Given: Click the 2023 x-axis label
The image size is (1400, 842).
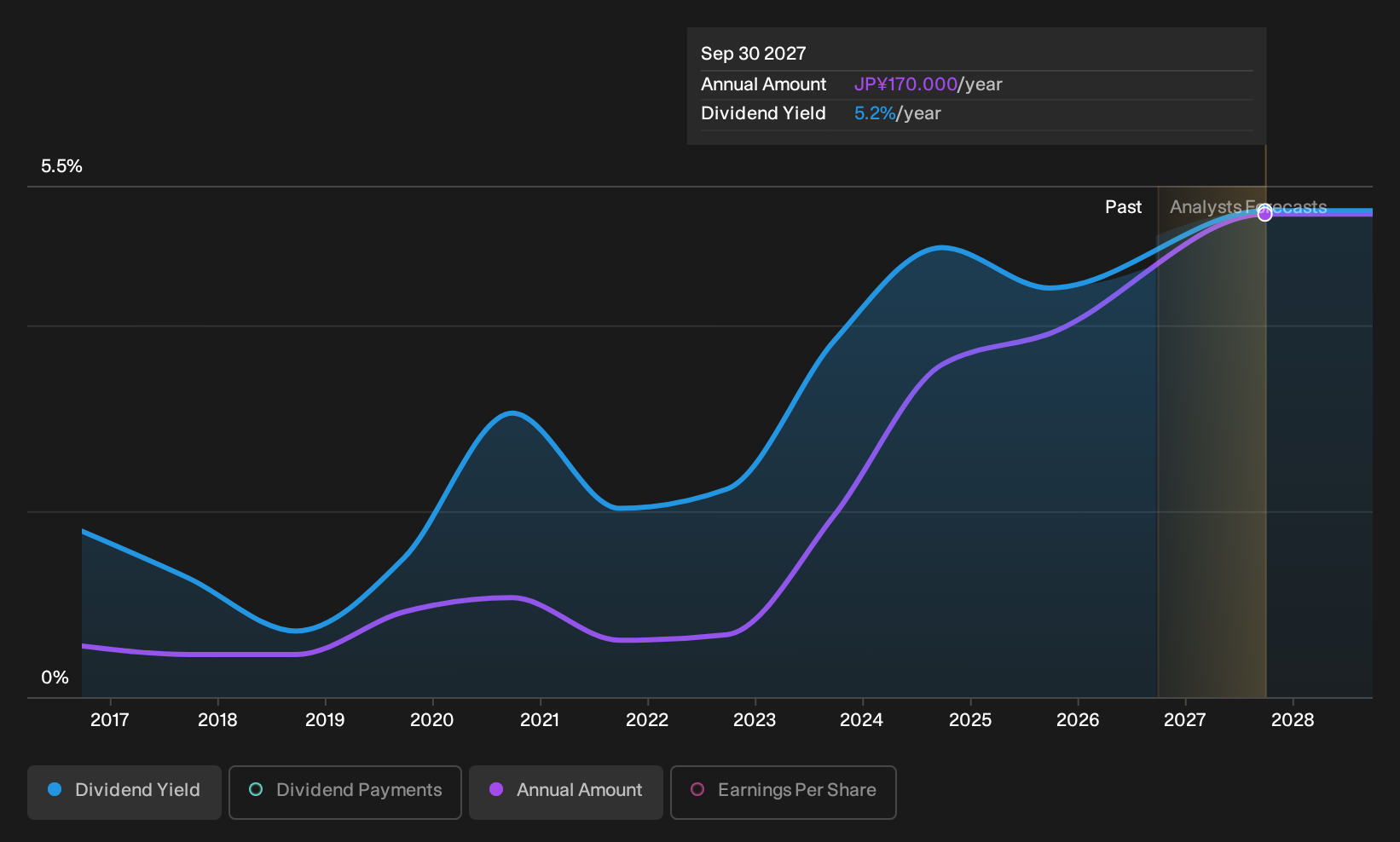Looking at the screenshot, I should click(x=755, y=720).
